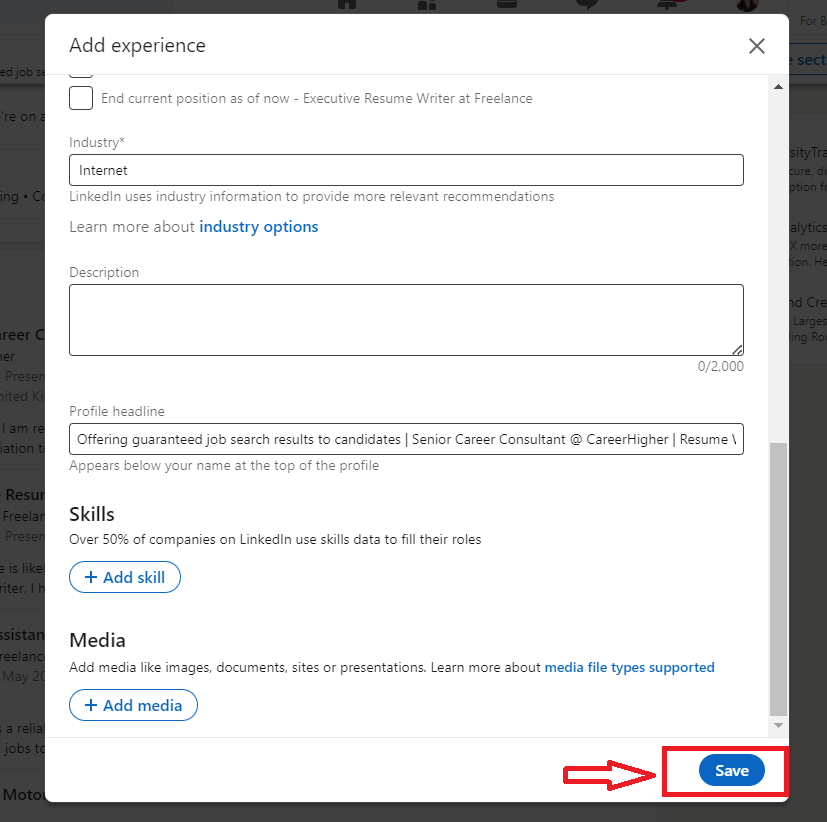Open the Messaging speech bubble icon
827x822 pixels.
[586, 5]
